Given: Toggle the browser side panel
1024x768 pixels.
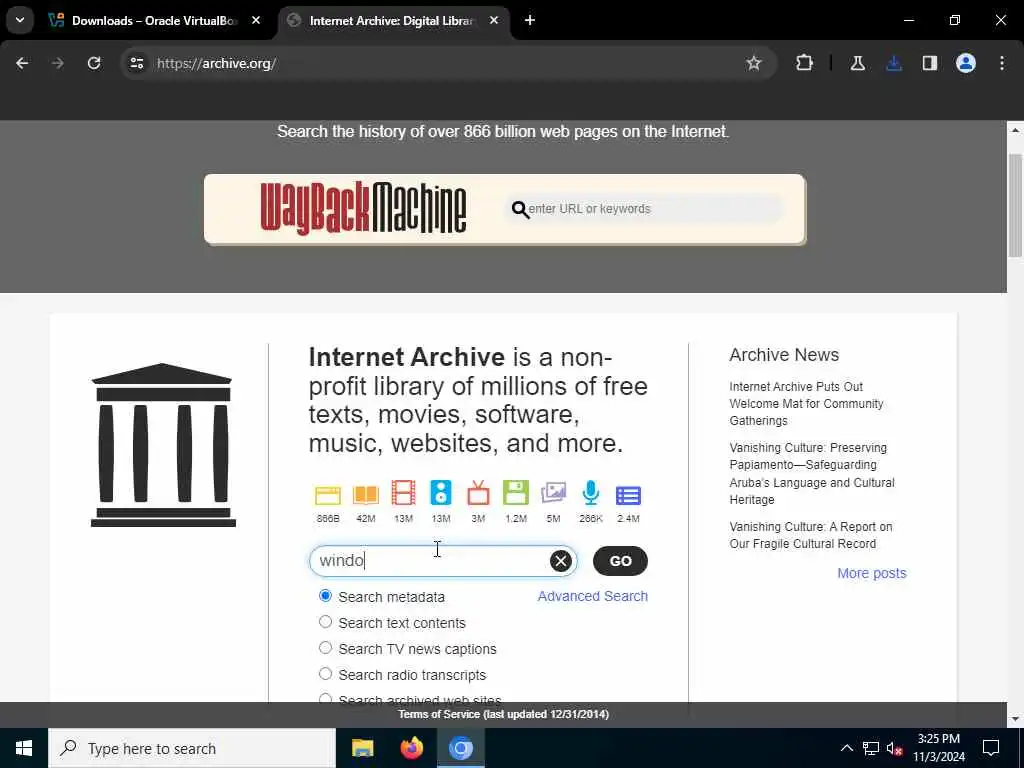Looking at the screenshot, I should coord(929,63).
